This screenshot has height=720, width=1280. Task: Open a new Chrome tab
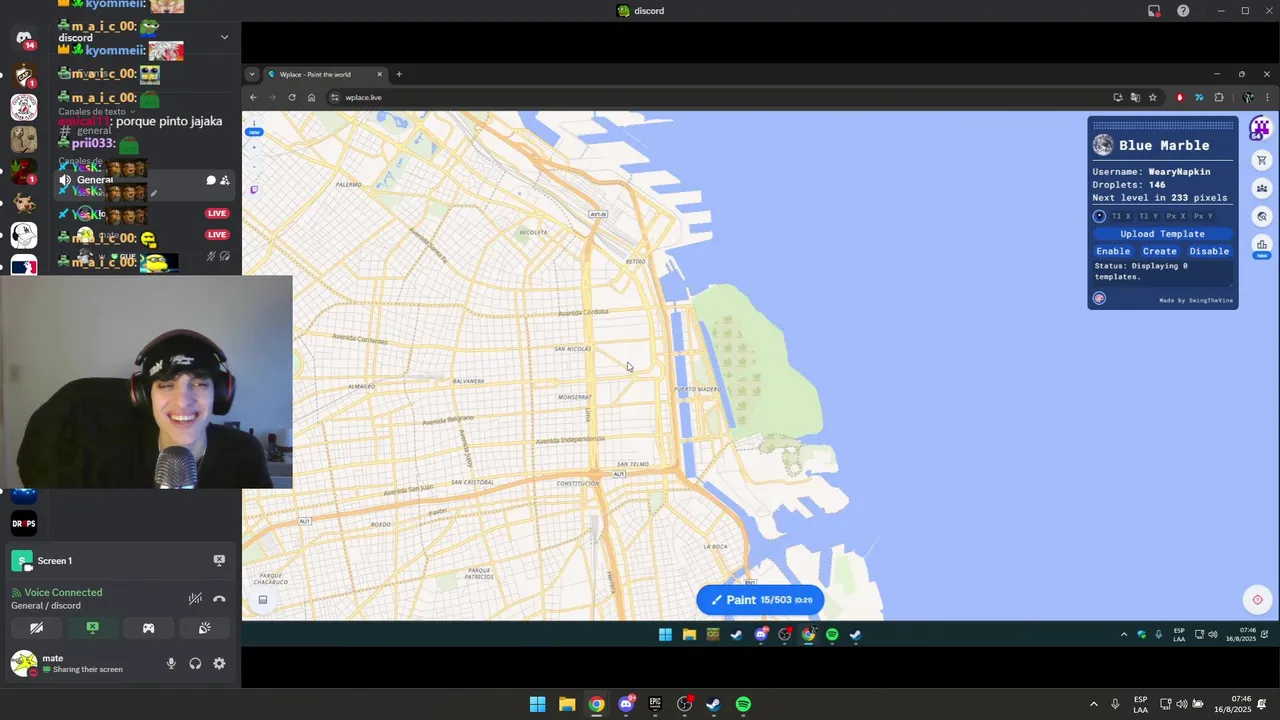tap(398, 74)
